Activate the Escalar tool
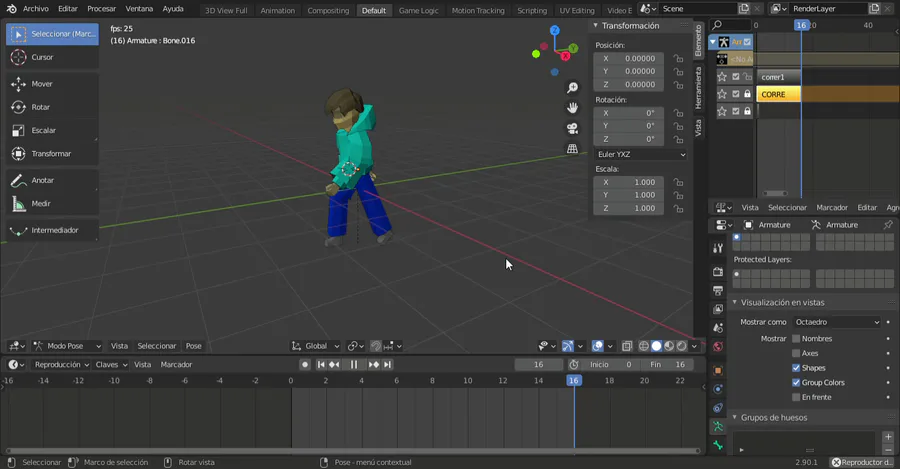 pos(52,130)
